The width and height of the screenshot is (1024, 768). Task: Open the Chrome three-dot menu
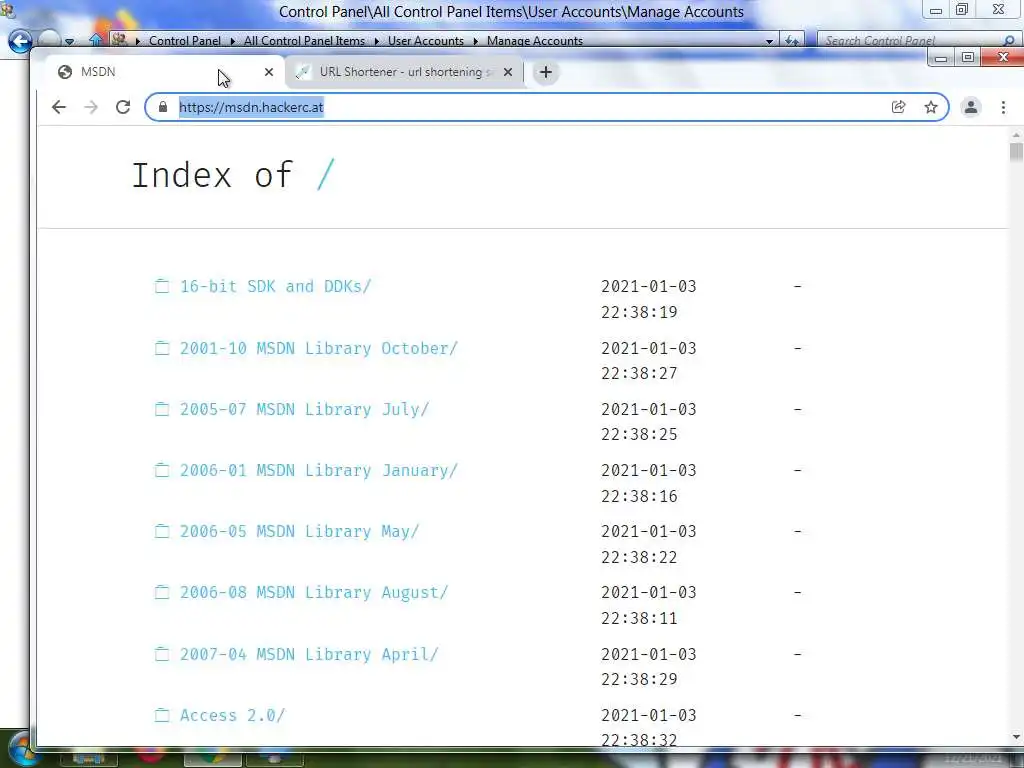click(x=1003, y=107)
